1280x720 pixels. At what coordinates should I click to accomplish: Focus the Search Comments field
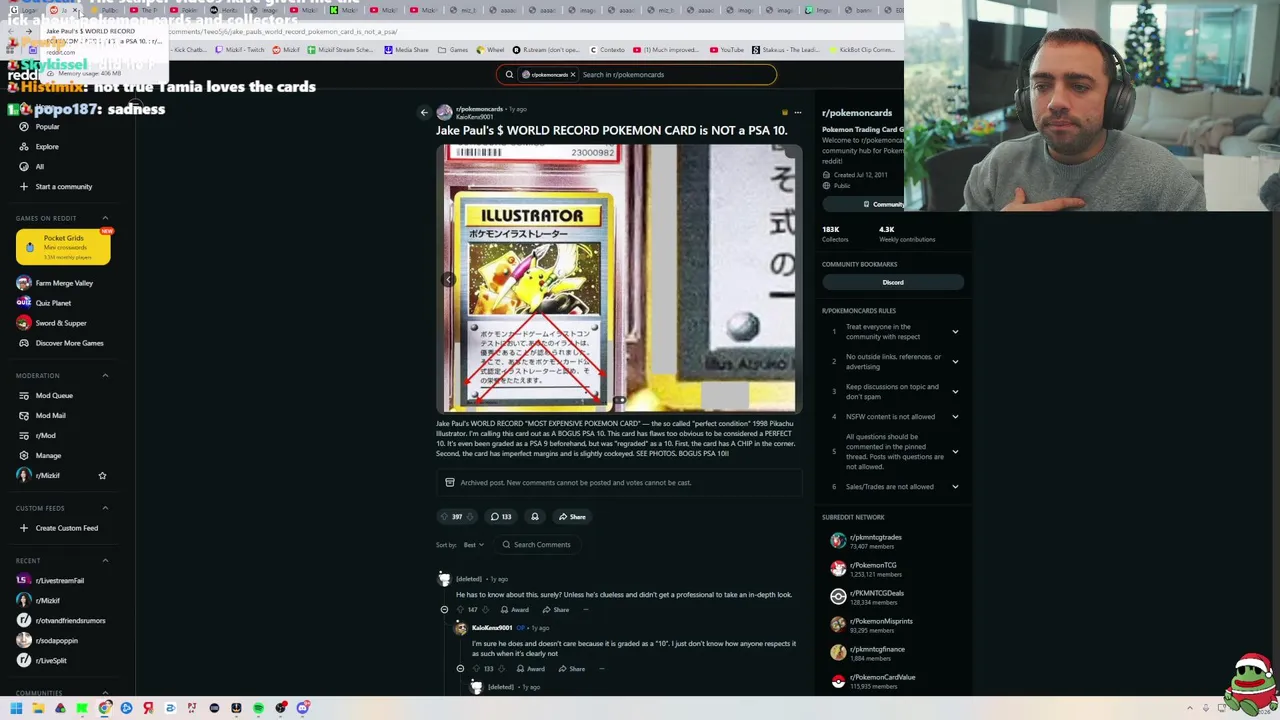click(538, 545)
